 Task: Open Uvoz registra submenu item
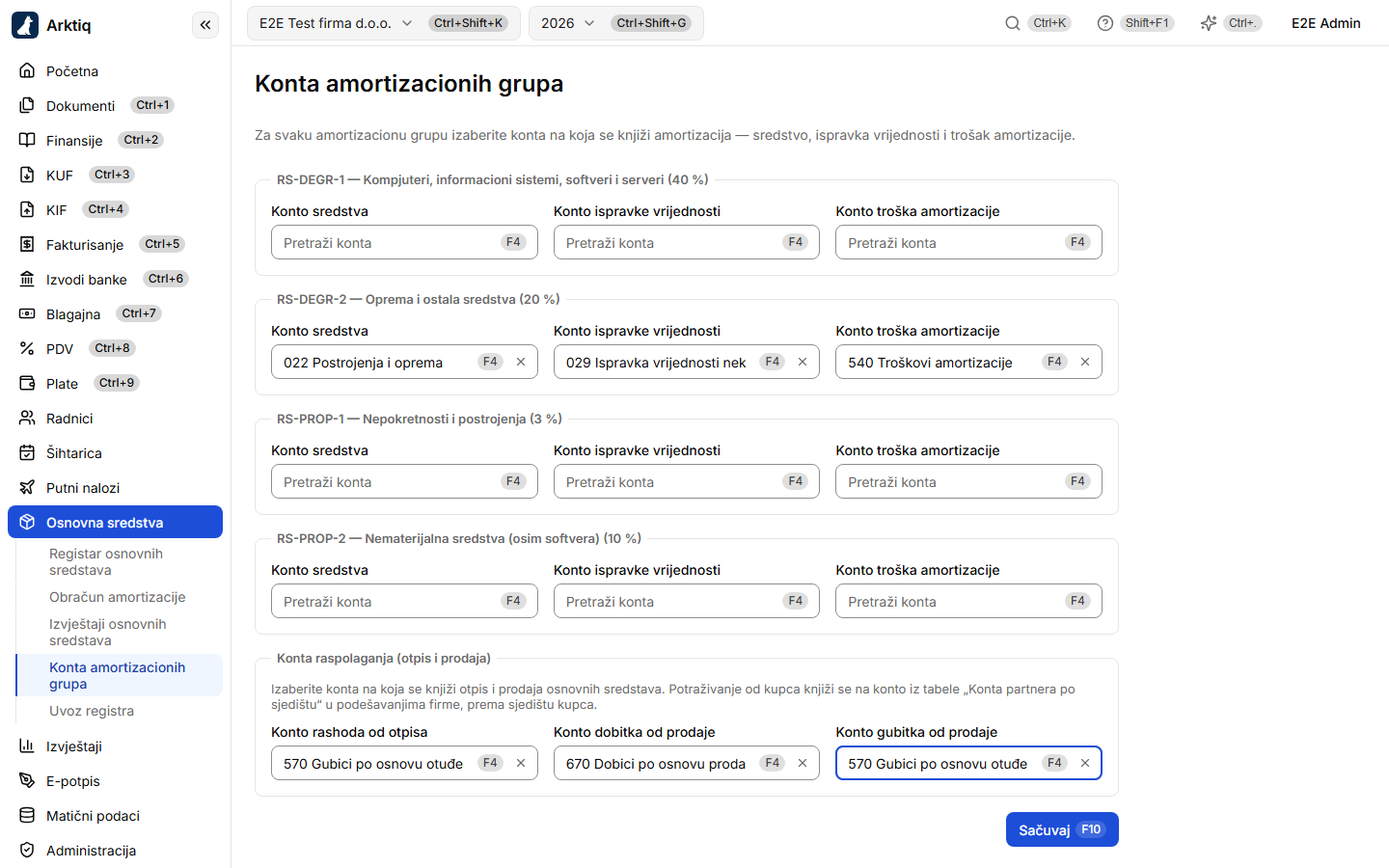(120, 711)
